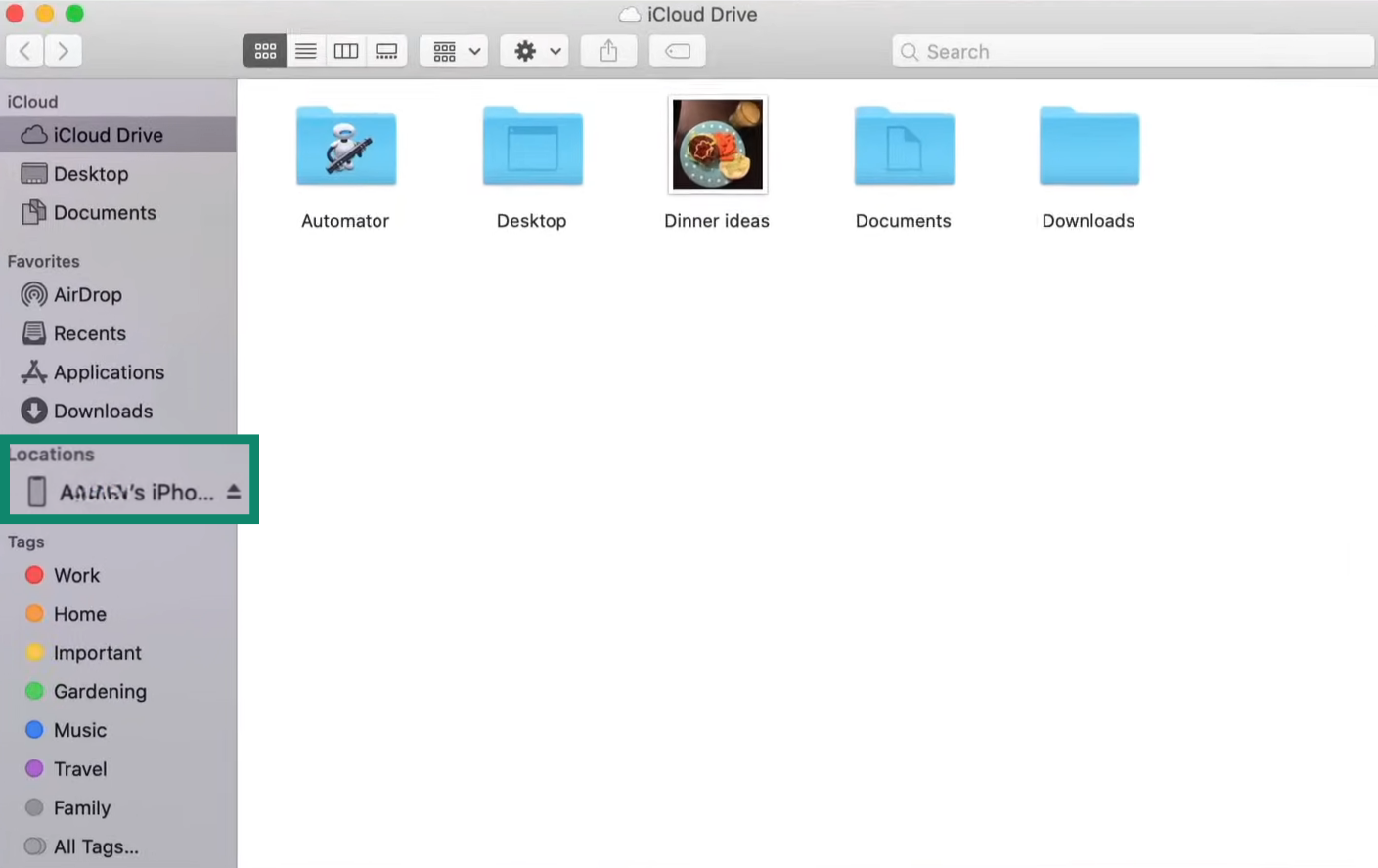
Task: Switch to list view in the toolbar
Action: point(305,51)
